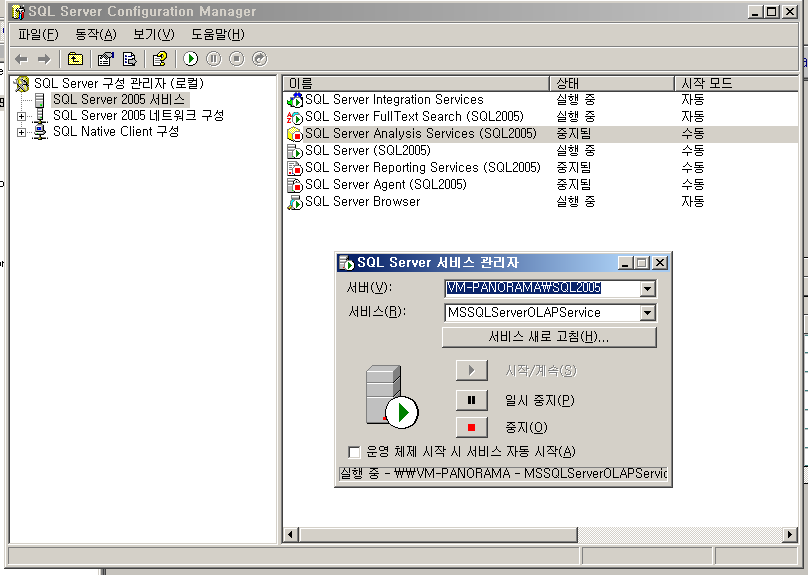
Task: Click the SQL Server 2005 네트워크 구성 icon
Action: [40, 116]
